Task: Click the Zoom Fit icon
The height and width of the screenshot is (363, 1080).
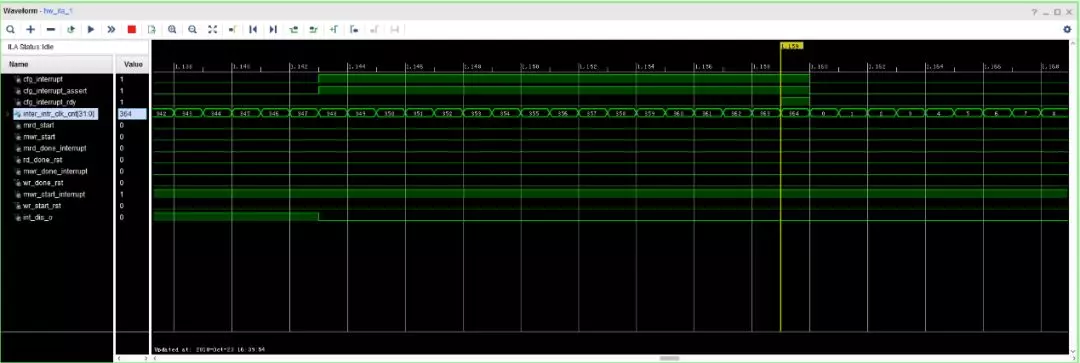Action: (x=212, y=30)
